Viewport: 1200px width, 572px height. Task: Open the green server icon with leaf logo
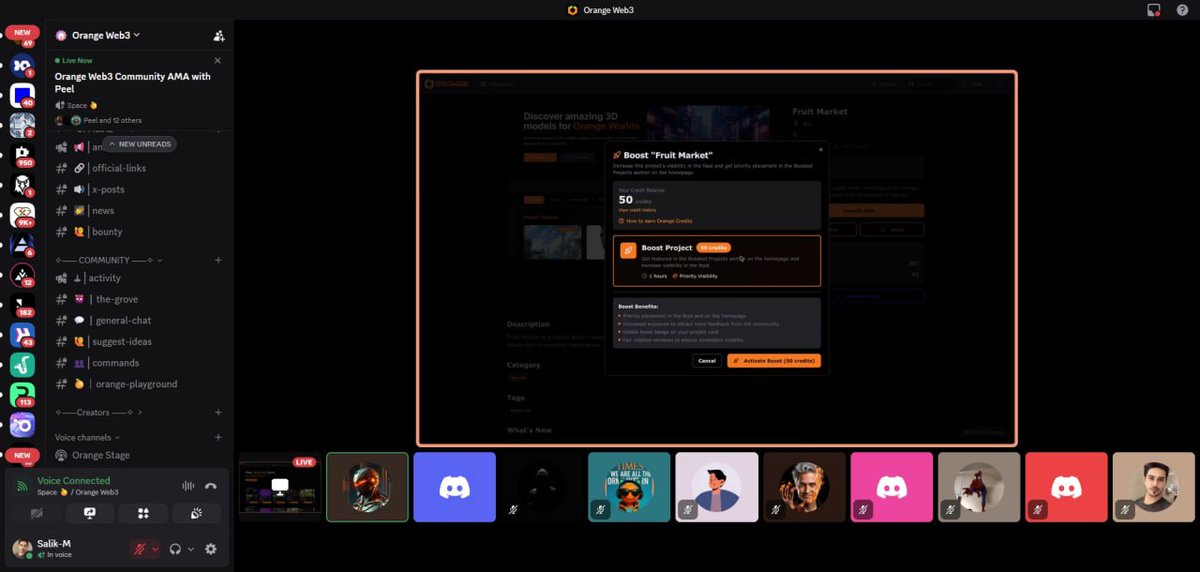(22, 365)
